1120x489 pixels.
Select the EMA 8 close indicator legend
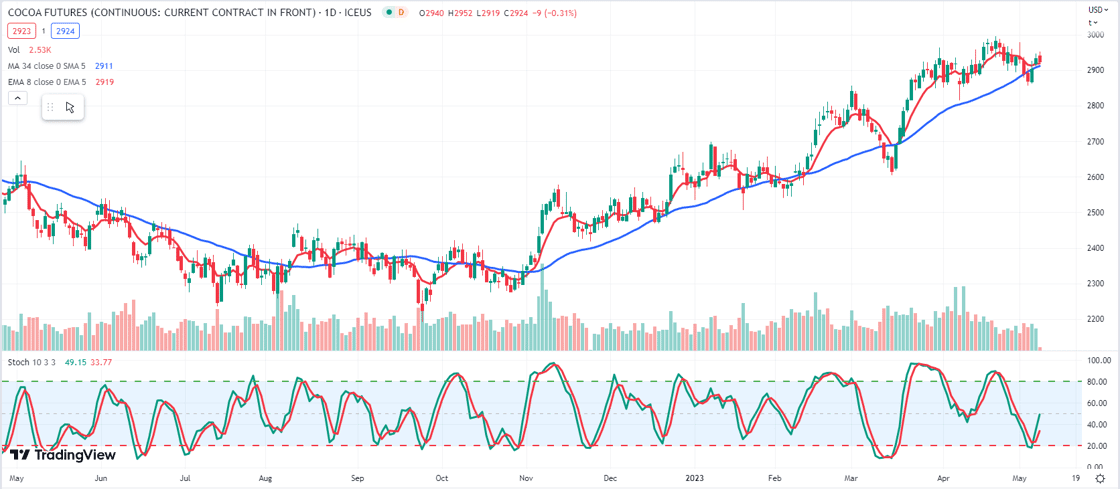tap(49, 82)
